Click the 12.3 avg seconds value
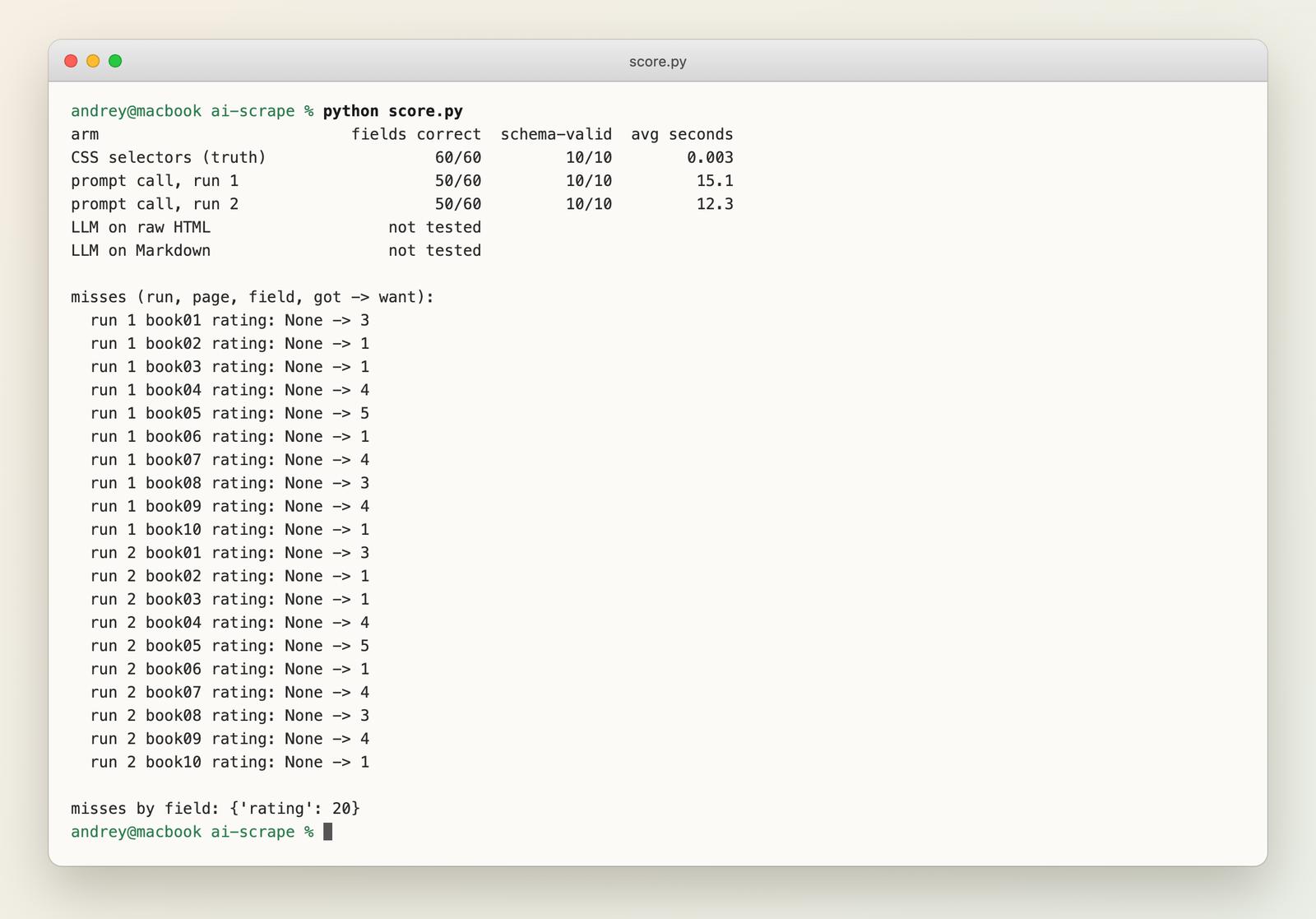The width and height of the screenshot is (1316, 919). coord(715,204)
